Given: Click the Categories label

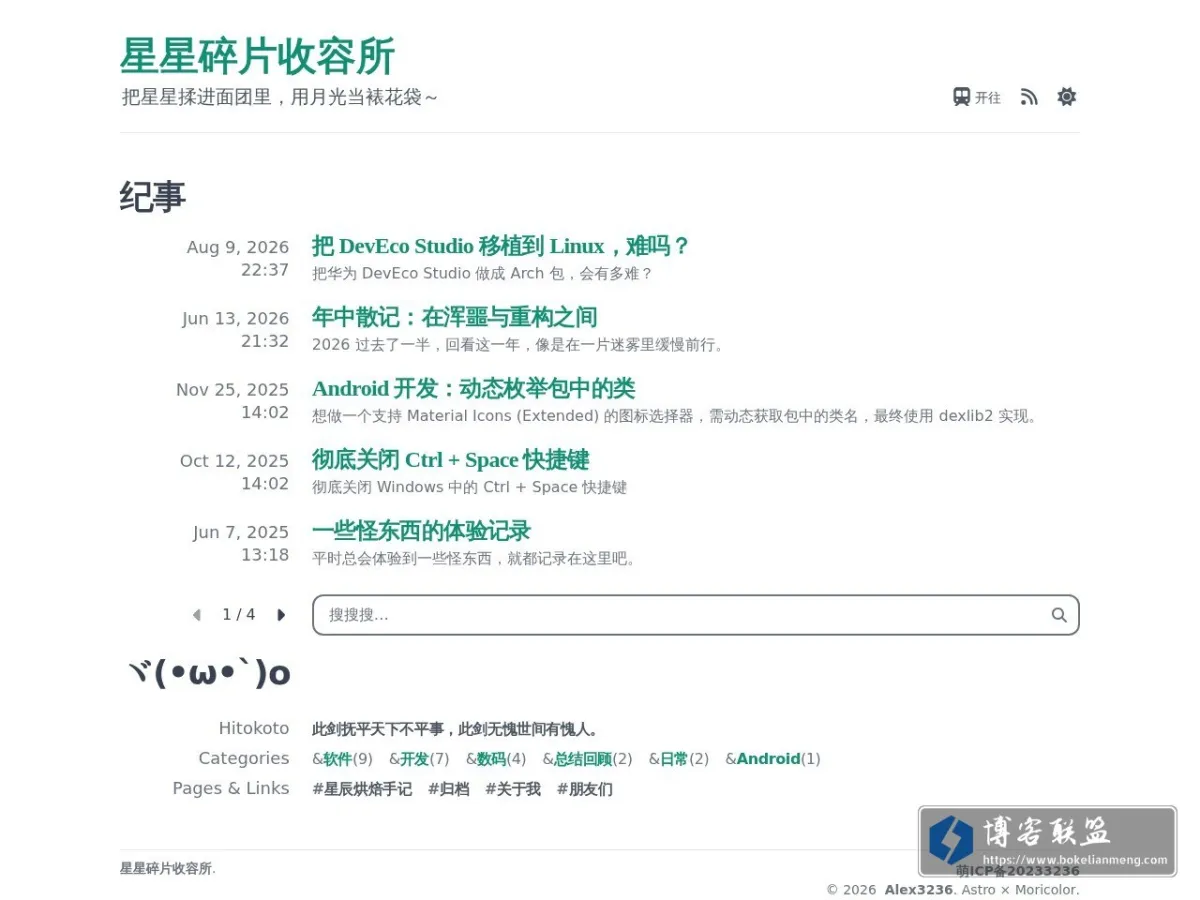Looking at the screenshot, I should click(x=244, y=758).
